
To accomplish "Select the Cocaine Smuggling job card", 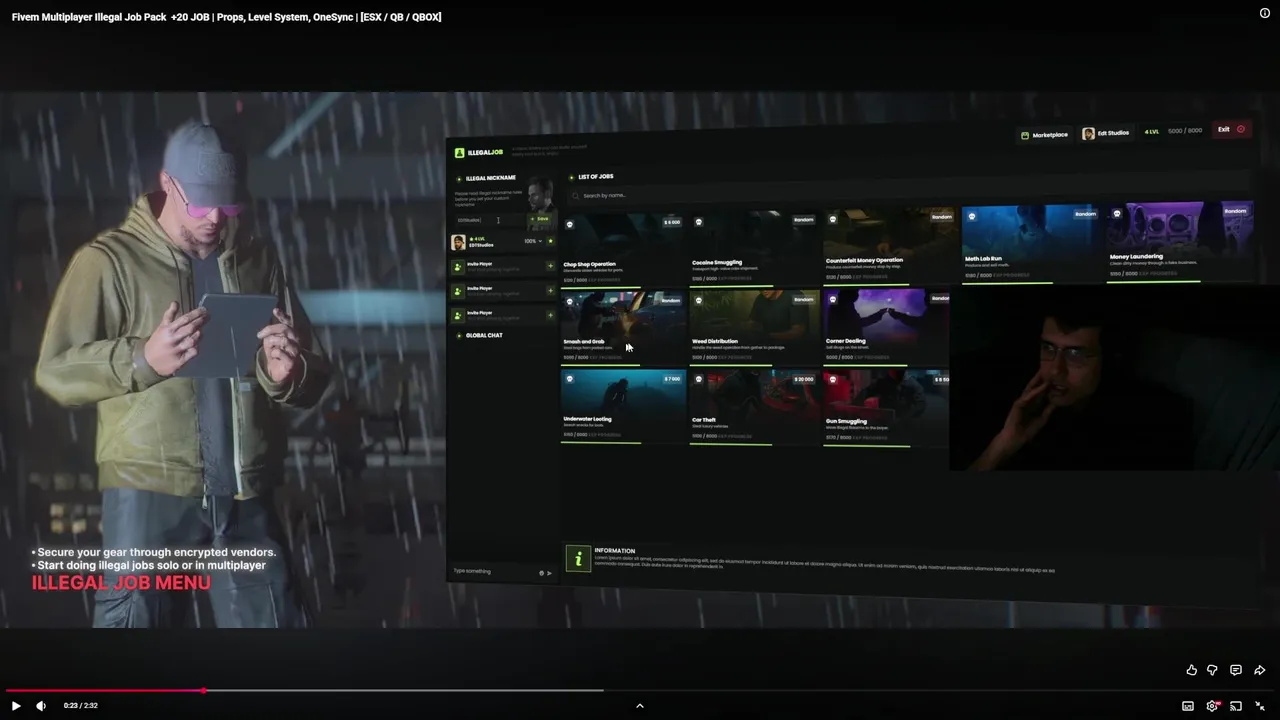I will pyautogui.click(x=753, y=248).
